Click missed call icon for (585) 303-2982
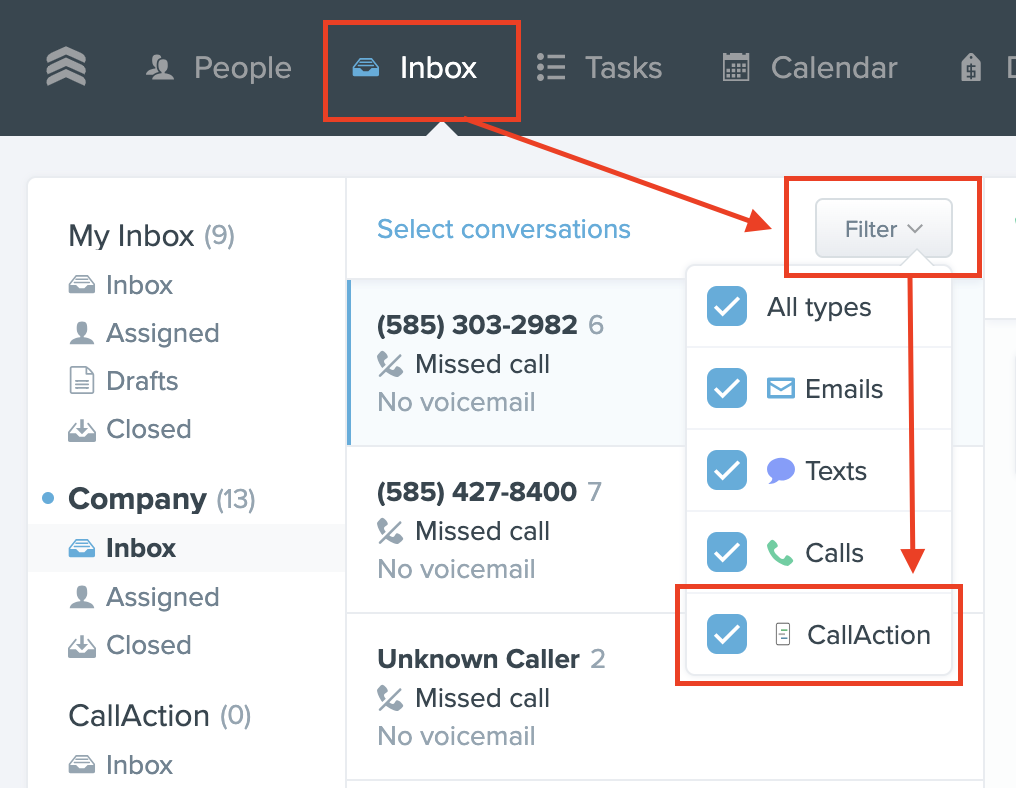Viewport: 1016px width, 788px height. click(390, 364)
